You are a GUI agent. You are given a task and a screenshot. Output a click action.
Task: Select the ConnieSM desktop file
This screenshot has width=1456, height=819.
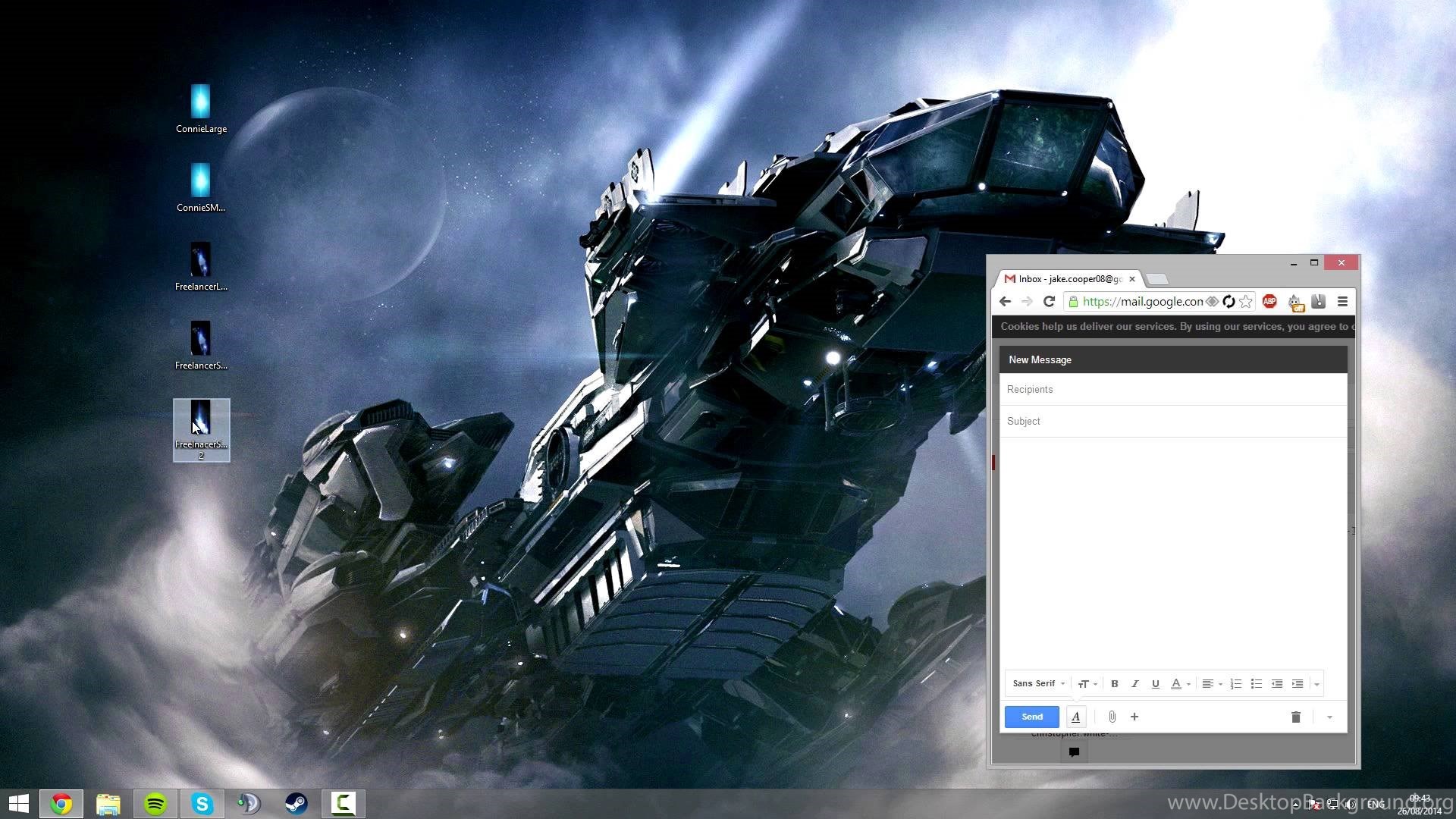201,187
